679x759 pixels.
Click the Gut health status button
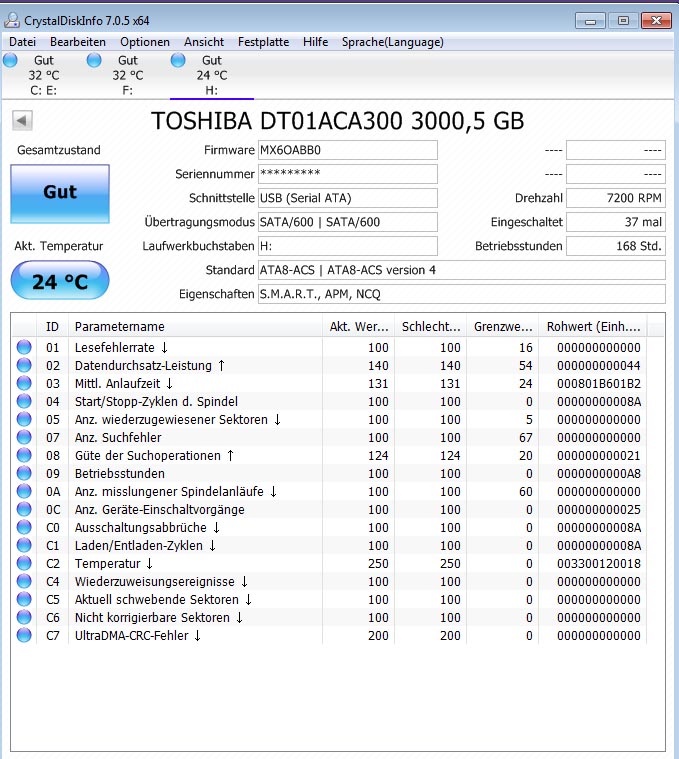[x=60, y=194]
